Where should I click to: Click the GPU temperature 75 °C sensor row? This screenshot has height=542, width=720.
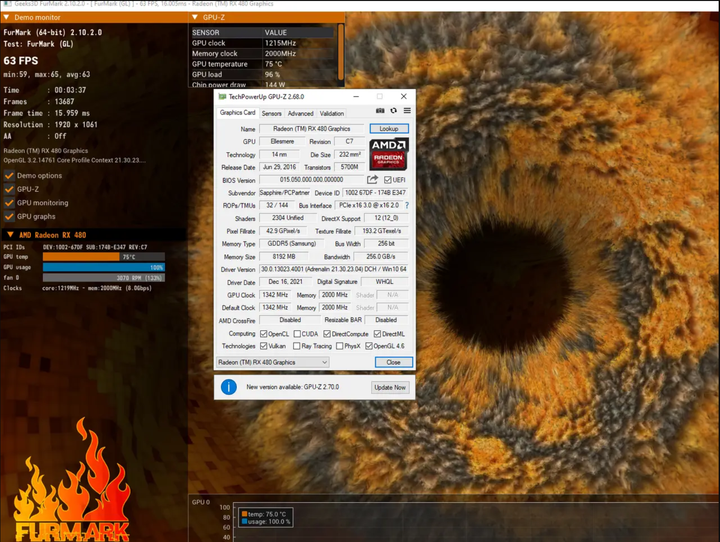[263, 64]
